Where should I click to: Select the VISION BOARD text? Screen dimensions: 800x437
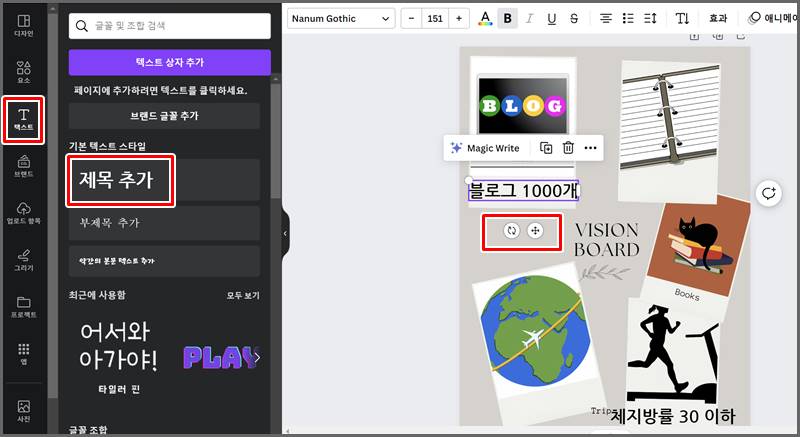coord(607,240)
